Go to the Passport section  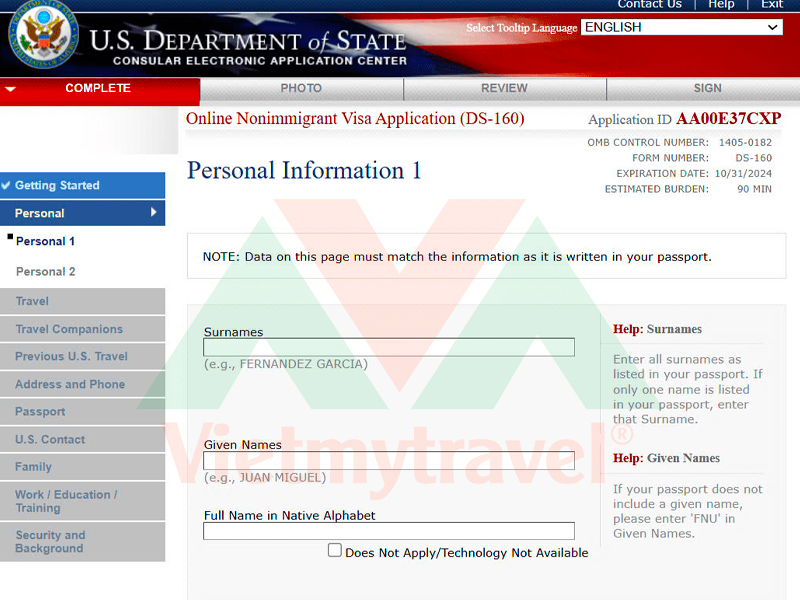[x=83, y=412]
